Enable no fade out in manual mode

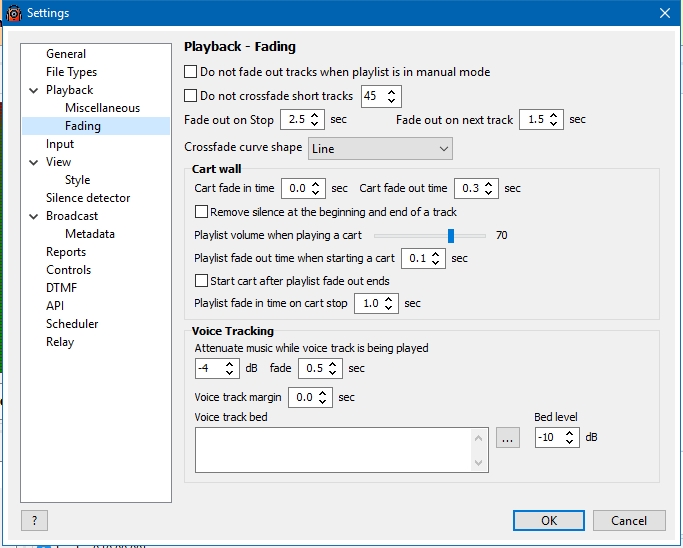[x=191, y=72]
